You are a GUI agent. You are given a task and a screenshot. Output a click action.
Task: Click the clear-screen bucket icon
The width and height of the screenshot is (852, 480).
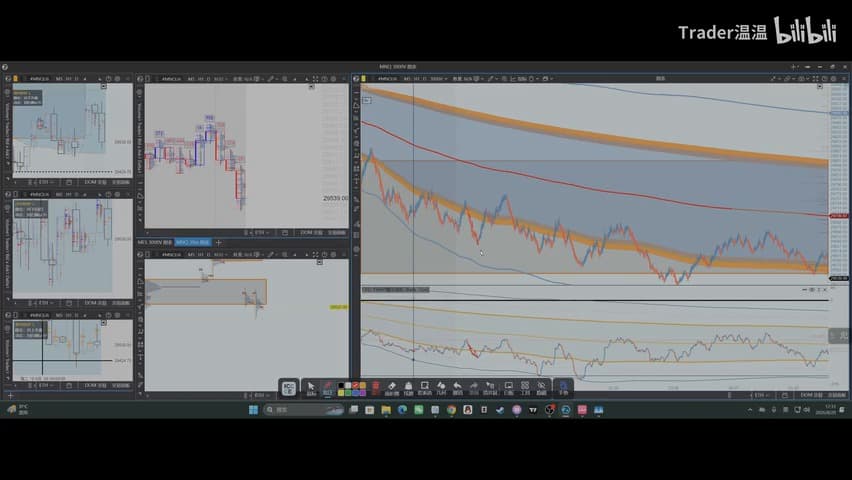(408, 388)
